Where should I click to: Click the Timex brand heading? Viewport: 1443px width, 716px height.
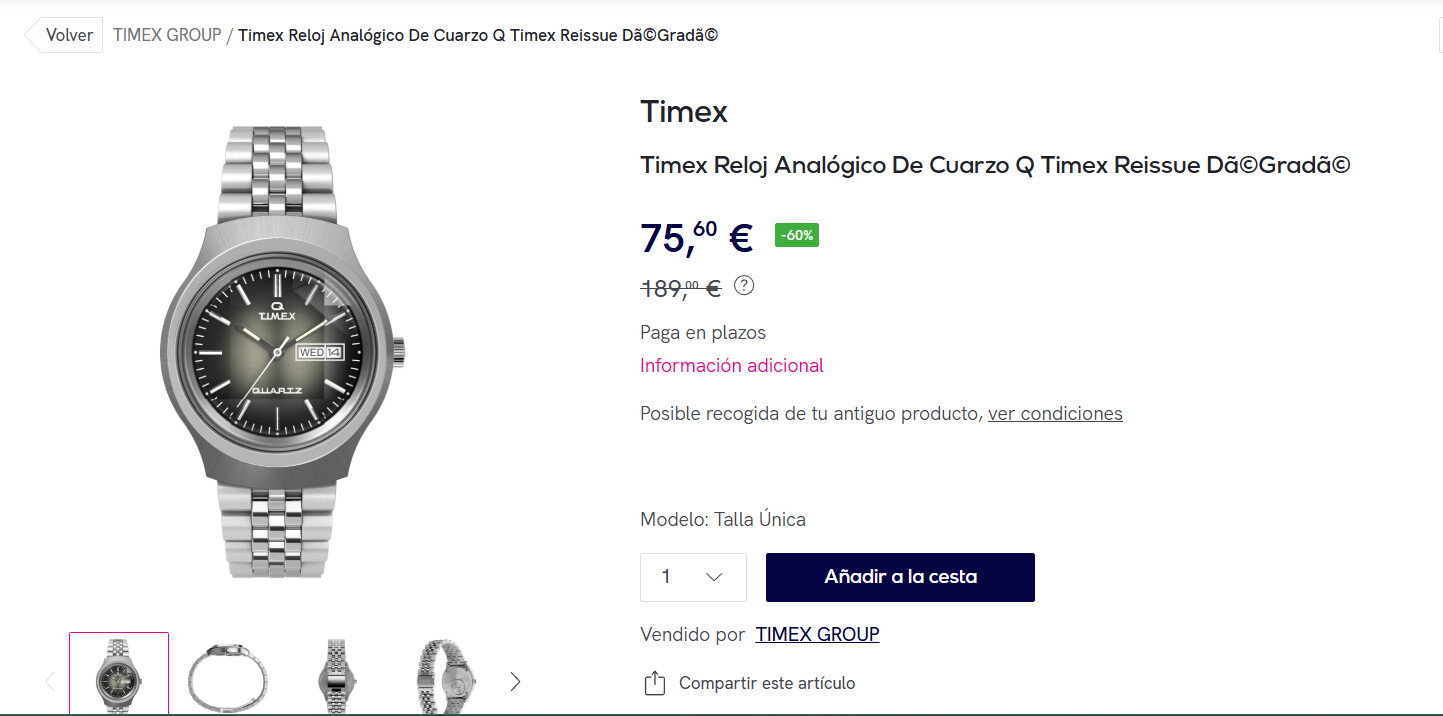pyautogui.click(x=684, y=111)
